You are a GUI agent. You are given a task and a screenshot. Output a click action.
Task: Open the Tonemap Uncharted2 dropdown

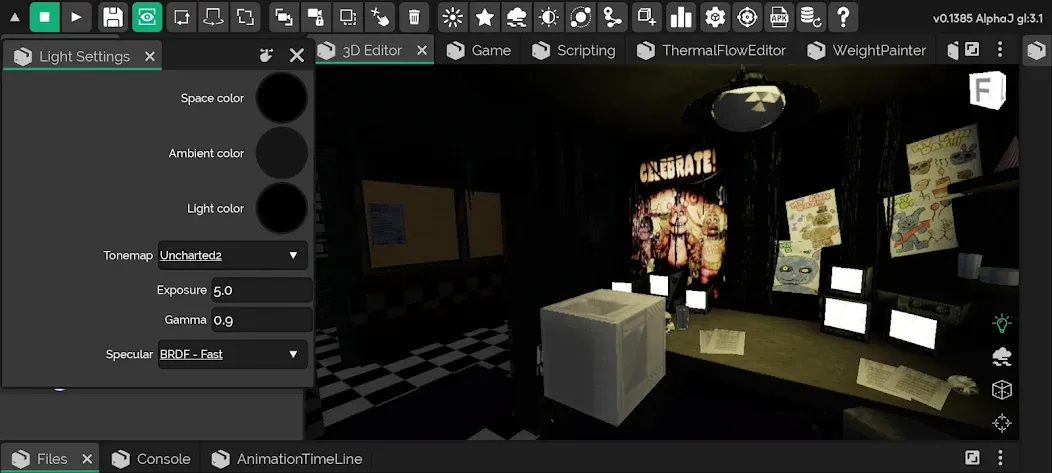point(231,255)
